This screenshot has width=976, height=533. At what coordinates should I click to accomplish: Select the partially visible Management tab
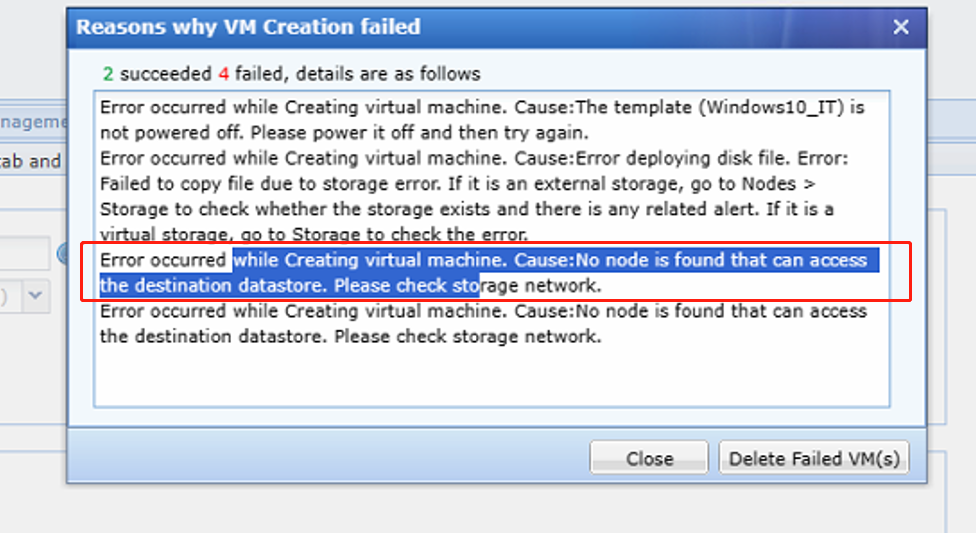33,122
